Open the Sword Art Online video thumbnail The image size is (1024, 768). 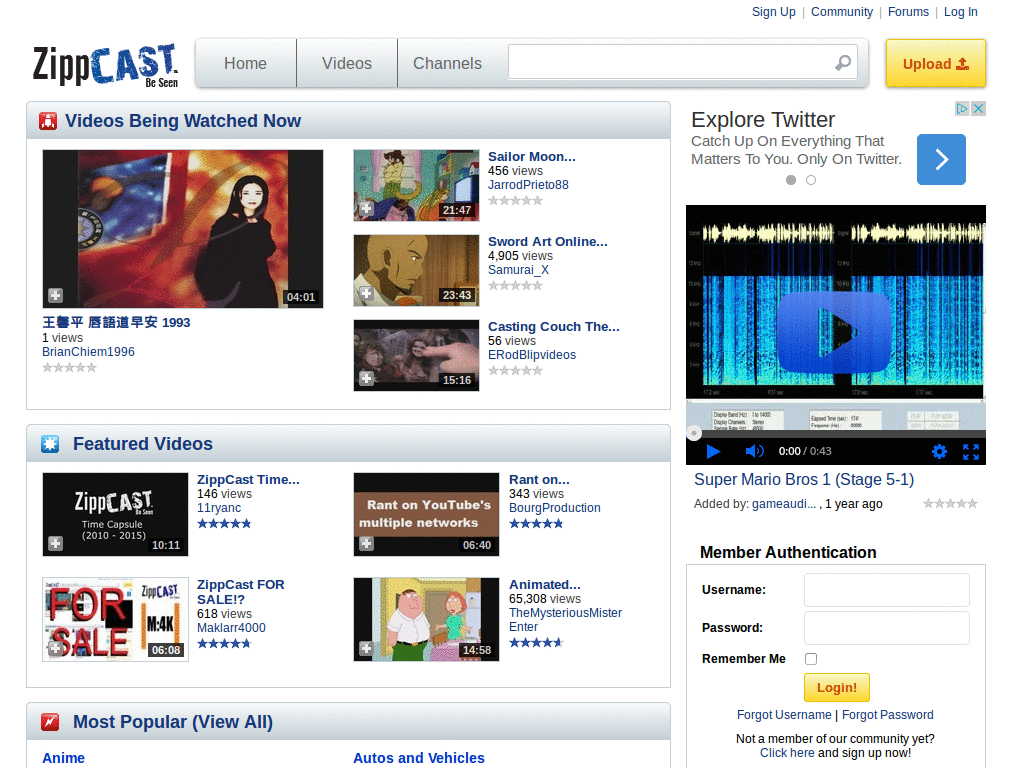pyautogui.click(x=416, y=270)
